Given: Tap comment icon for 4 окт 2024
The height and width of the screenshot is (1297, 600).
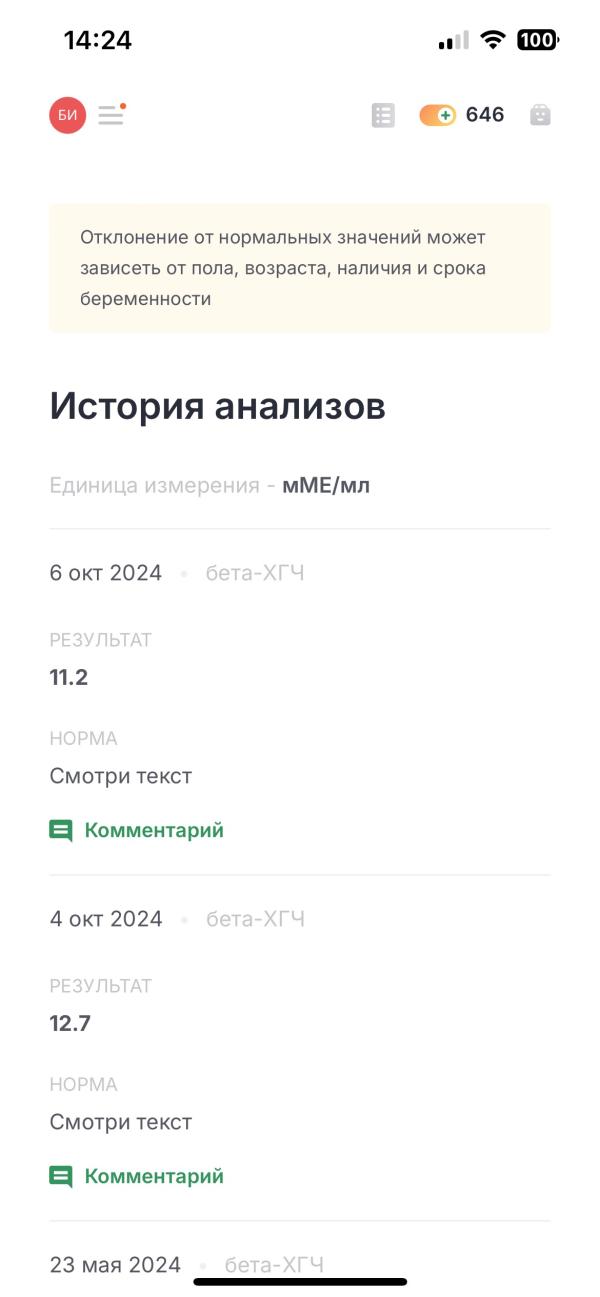Looking at the screenshot, I should click(61, 1177).
